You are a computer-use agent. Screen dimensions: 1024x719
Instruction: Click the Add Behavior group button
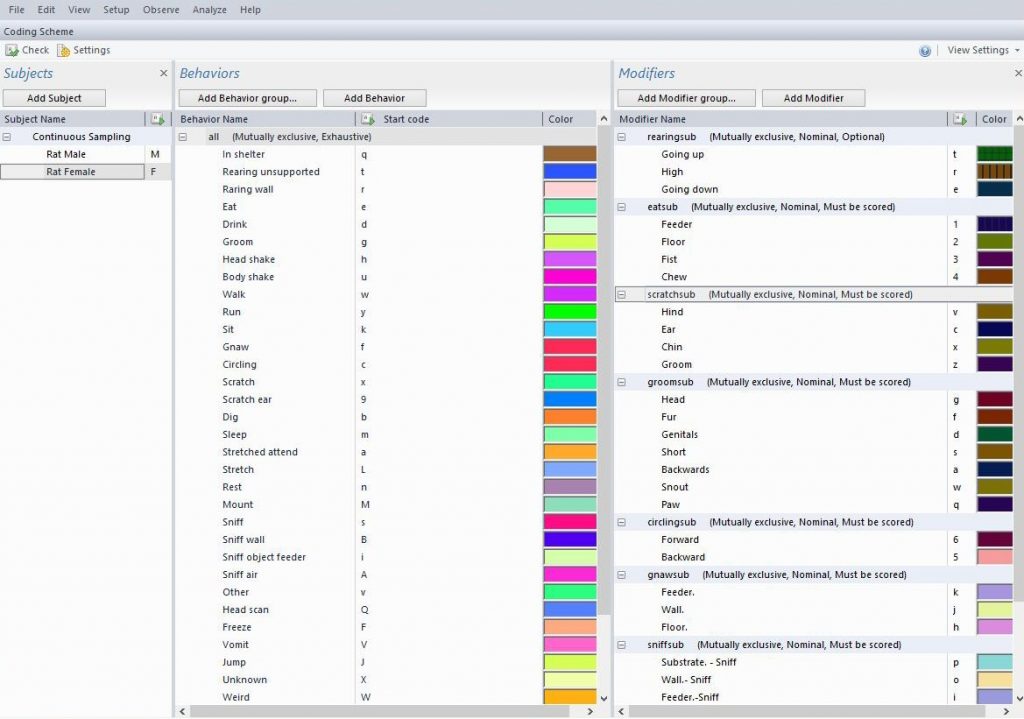[x=247, y=98]
